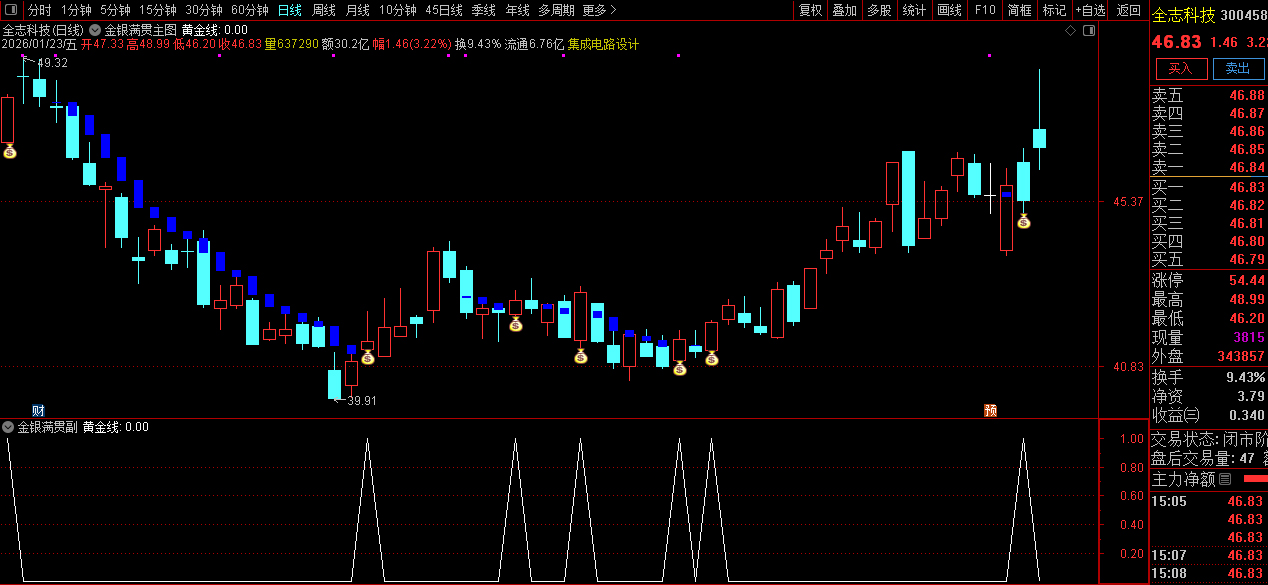Click the 卖五 price 46.88 row
This screenshot has width=1268, height=585.
tap(1208, 96)
